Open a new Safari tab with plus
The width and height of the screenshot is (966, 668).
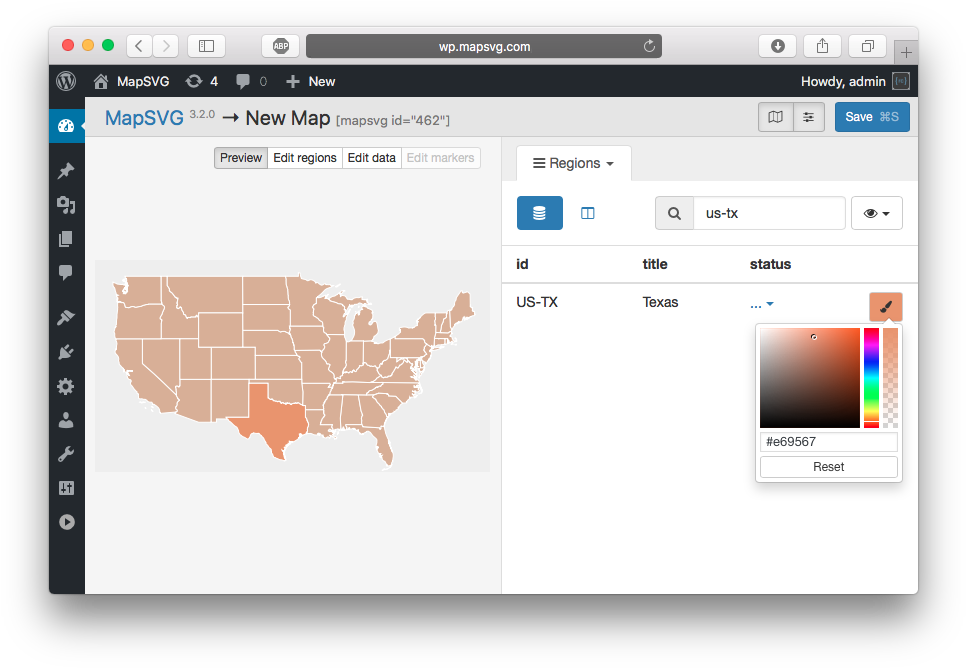point(906,53)
